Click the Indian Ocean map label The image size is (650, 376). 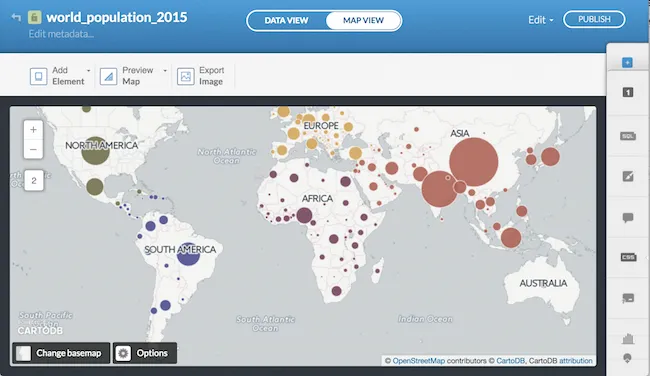[x=425, y=319]
